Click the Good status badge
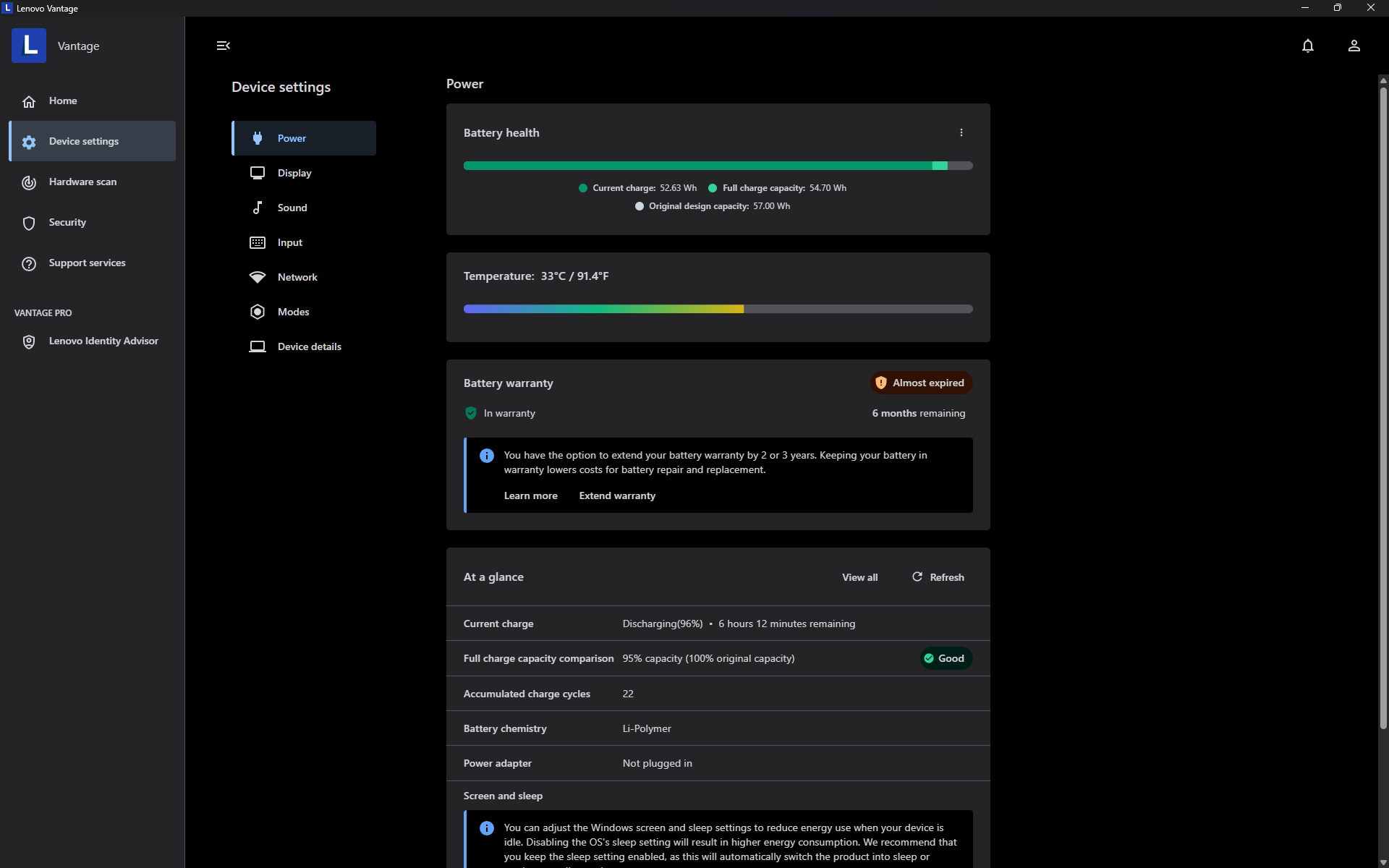Image resolution: width=1389 pixels, height=868 pixels. pos(945,658)
